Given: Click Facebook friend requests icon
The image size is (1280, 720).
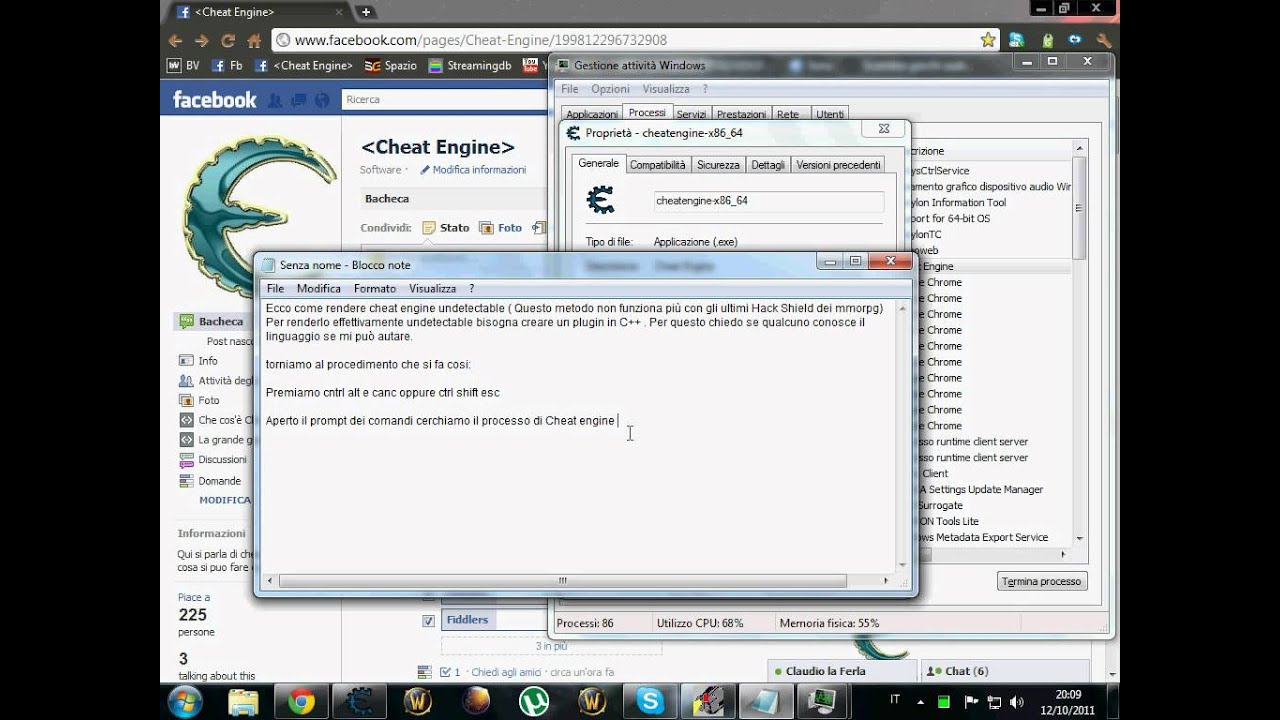Looking at the screenshot, I should coord(275,99).
